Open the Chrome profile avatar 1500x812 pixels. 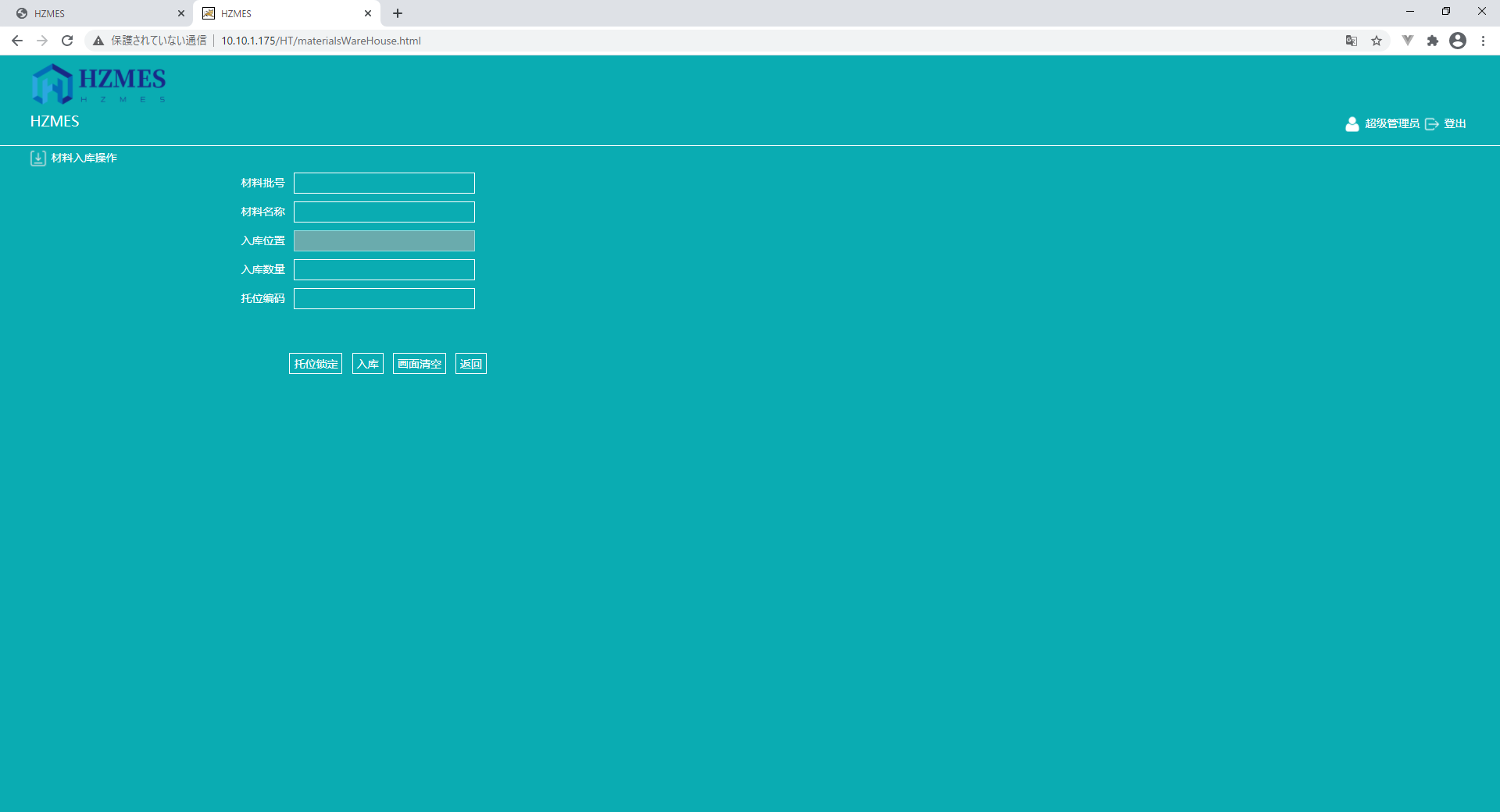click(x=1458, y=41)
